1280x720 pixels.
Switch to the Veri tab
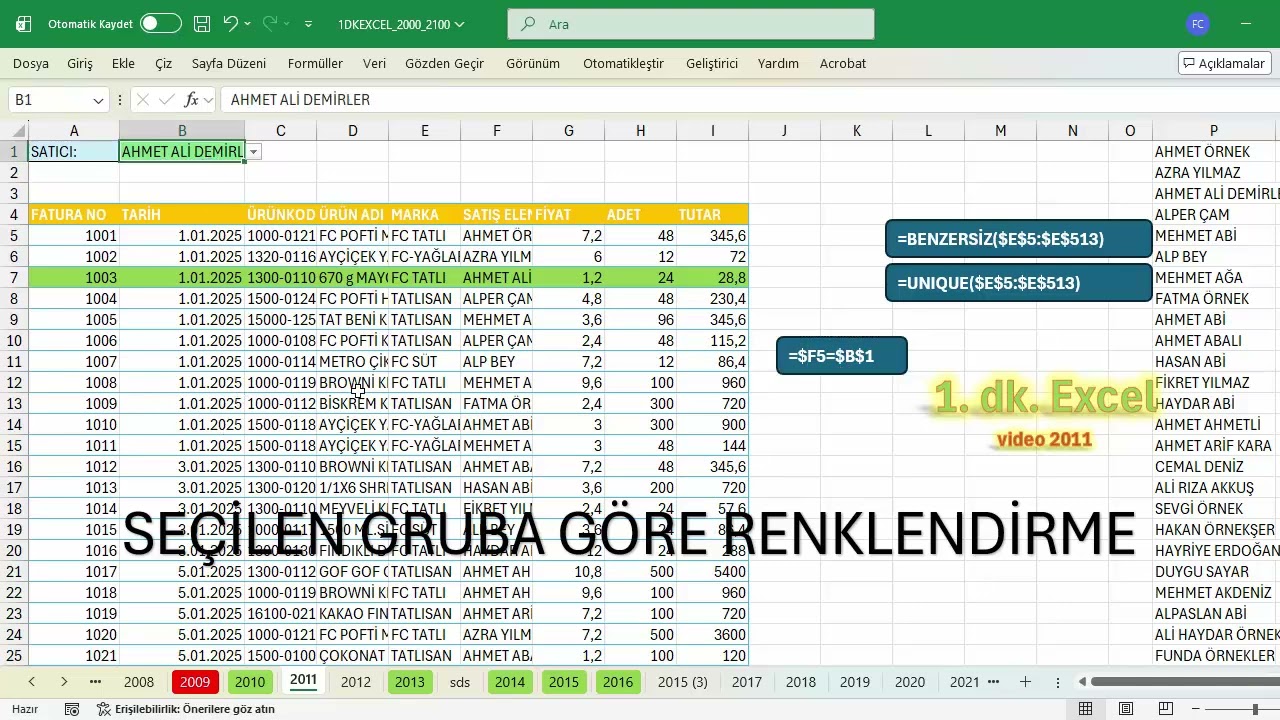374,63
